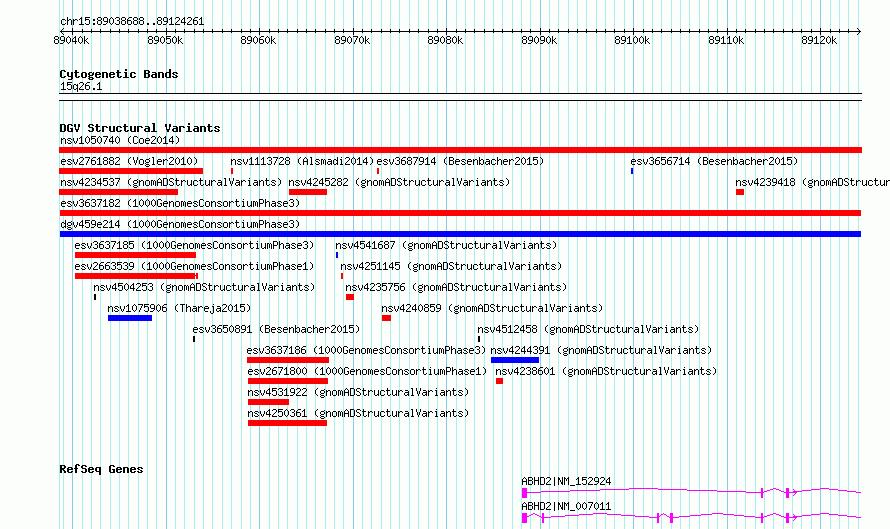Click the 89100k ruler position

[x=632, y=40]
